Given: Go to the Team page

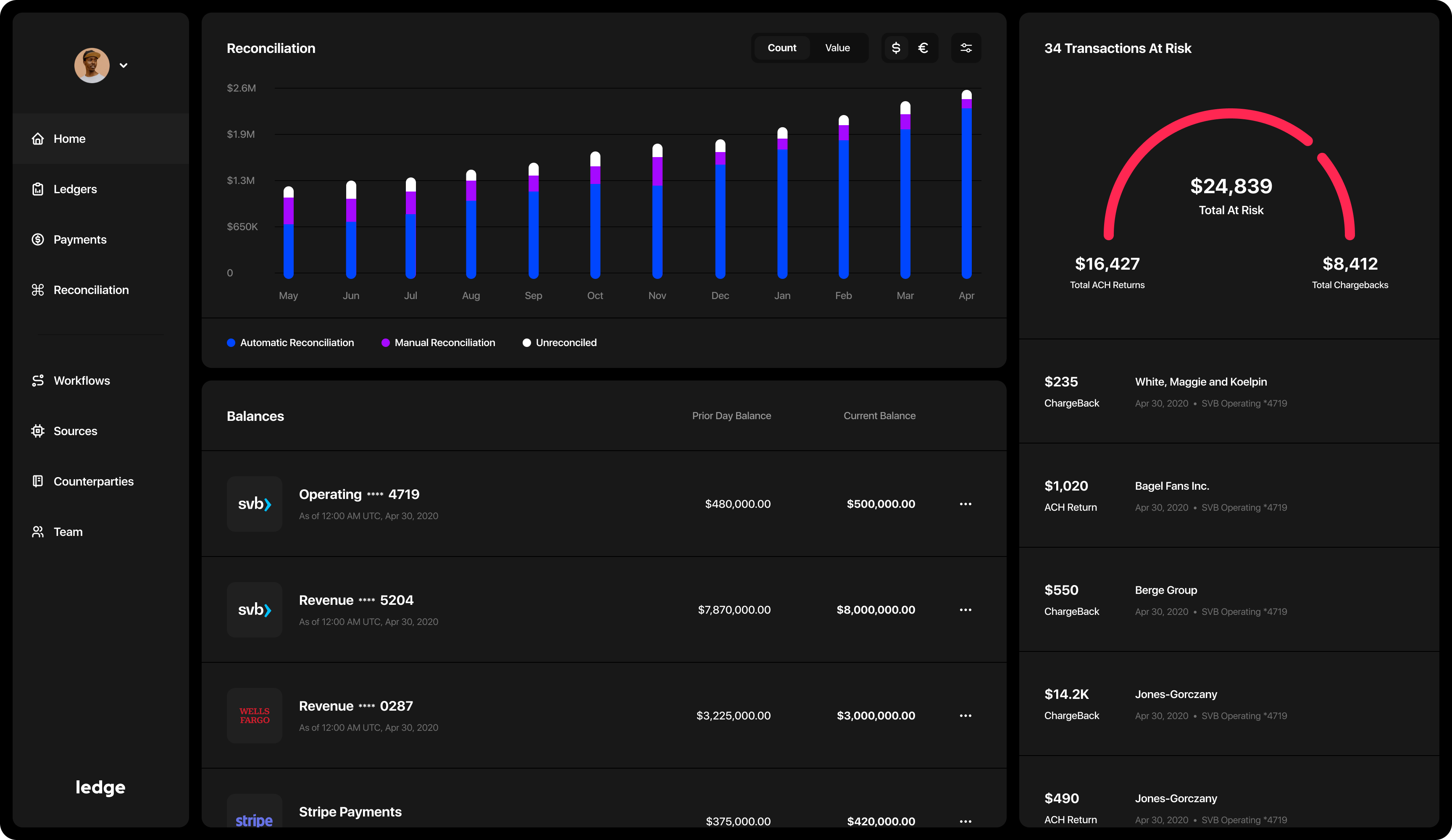Looking at the screenshot, I should [x=68, y=532].
